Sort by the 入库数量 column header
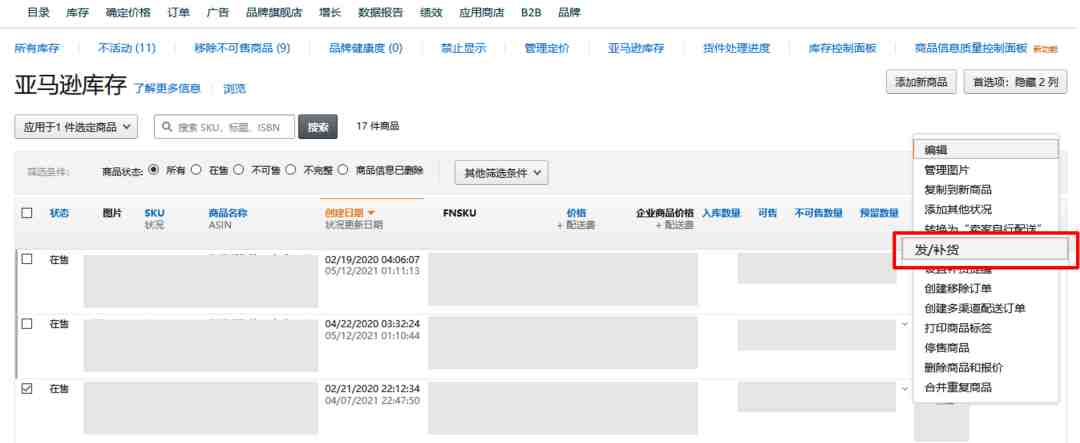 click(721, 213)
